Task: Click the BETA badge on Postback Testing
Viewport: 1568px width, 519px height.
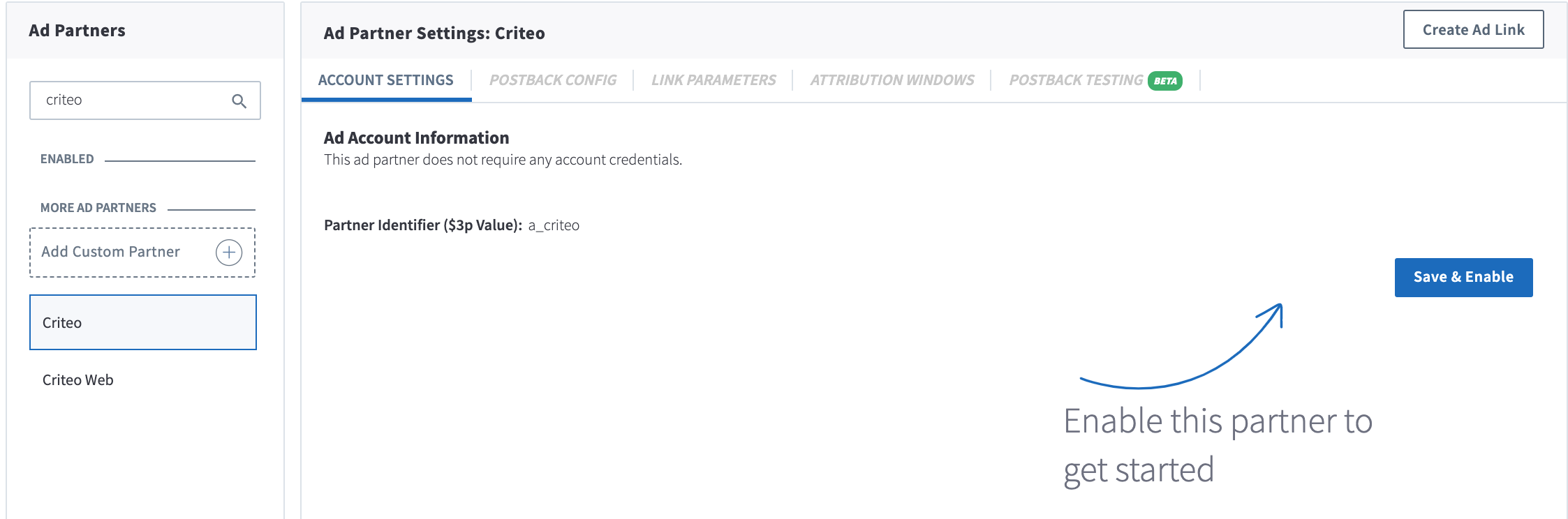Action: click(1165, 81)
